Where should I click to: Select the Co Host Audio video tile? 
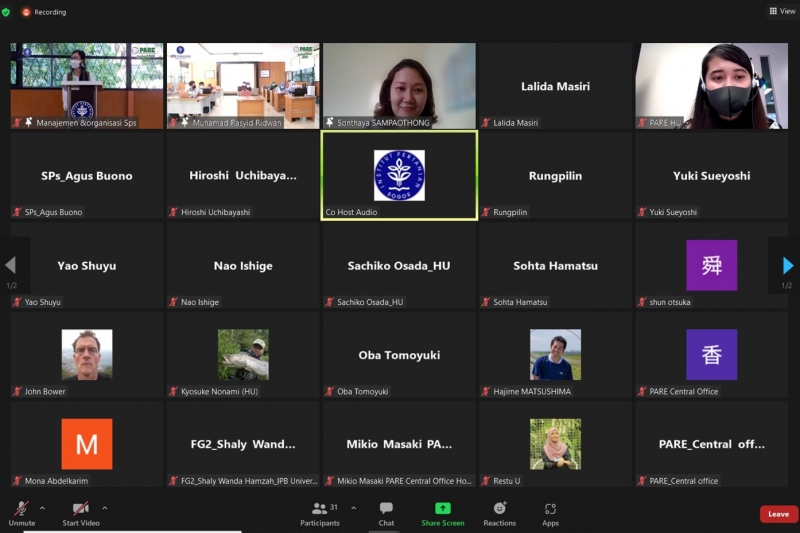(x=399, y=175)
